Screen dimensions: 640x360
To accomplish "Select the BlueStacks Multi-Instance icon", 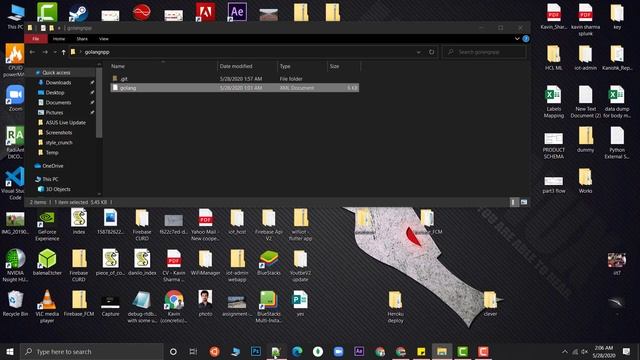I will pos(269,307).
